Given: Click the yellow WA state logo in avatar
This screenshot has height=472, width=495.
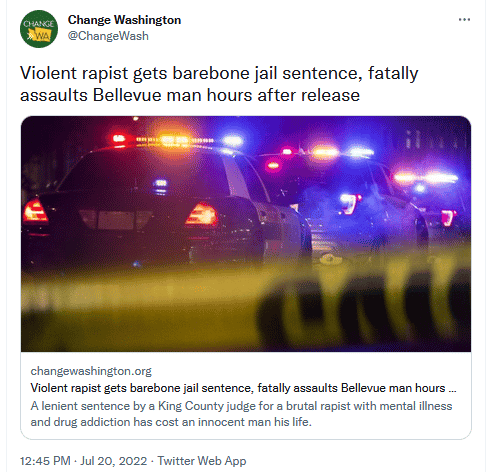Looking at the screenshot, I should click(x=39, y=35).
